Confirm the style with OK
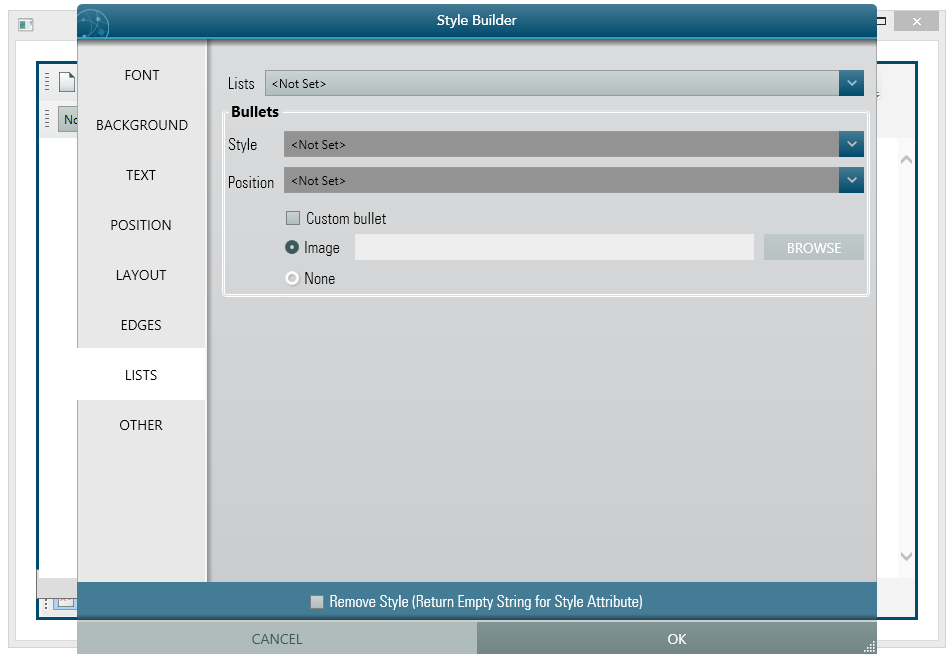 click(x=676, y=638)
